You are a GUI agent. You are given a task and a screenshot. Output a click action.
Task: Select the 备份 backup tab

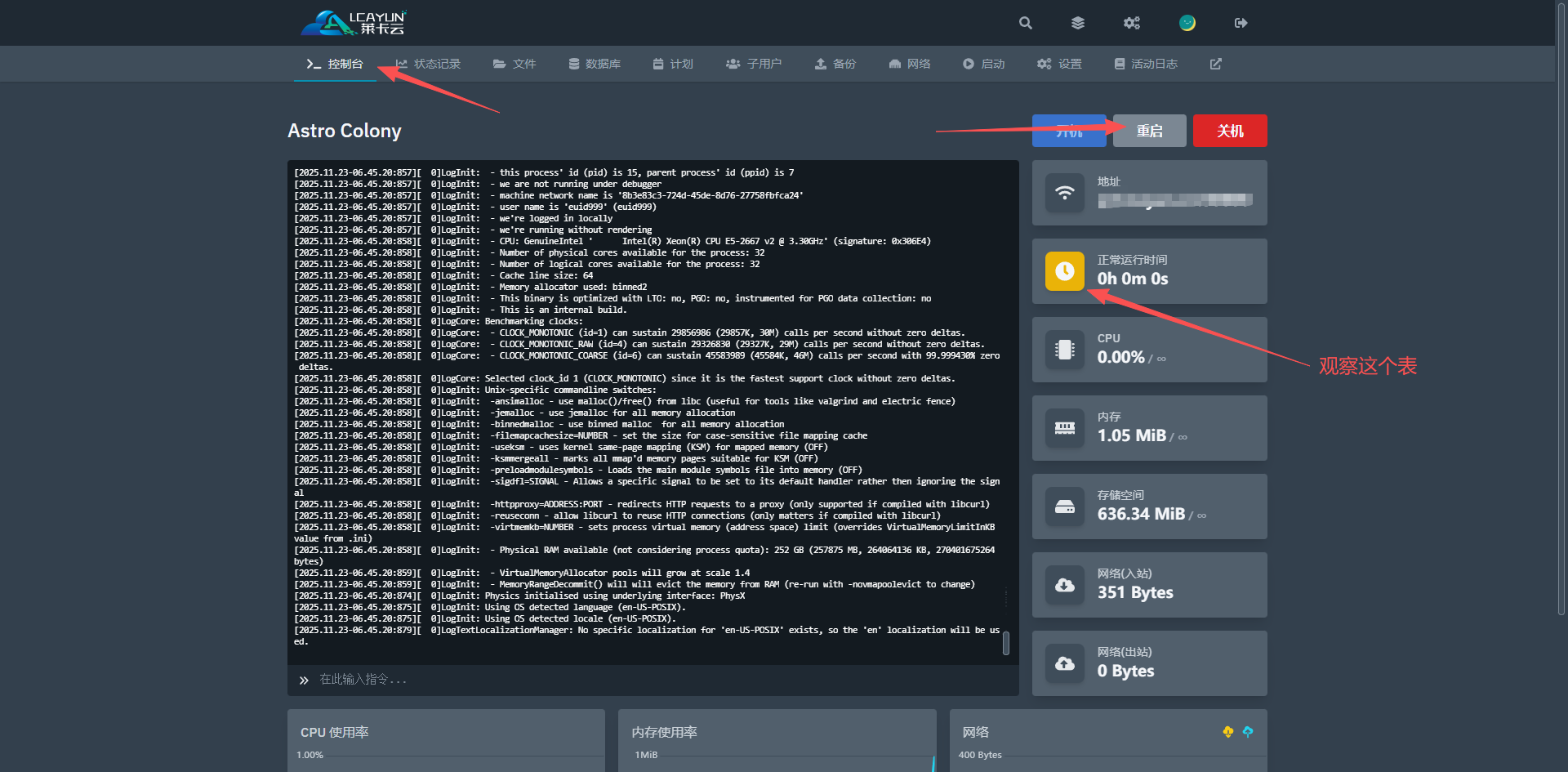click(x=835, y=64)
